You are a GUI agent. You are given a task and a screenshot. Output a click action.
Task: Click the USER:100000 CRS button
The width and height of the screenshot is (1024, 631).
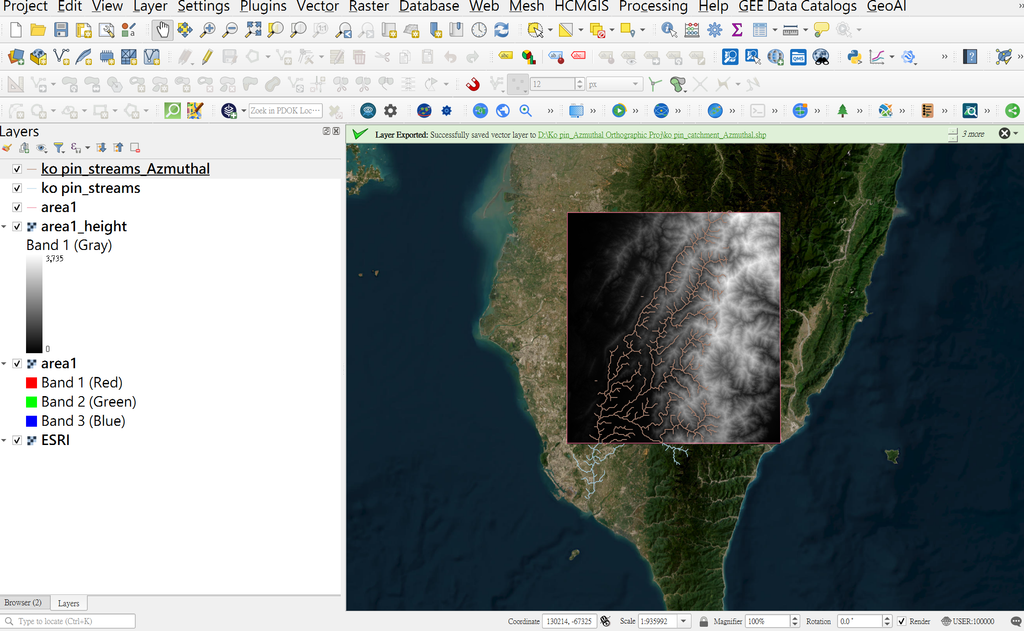tap(968, 621)
